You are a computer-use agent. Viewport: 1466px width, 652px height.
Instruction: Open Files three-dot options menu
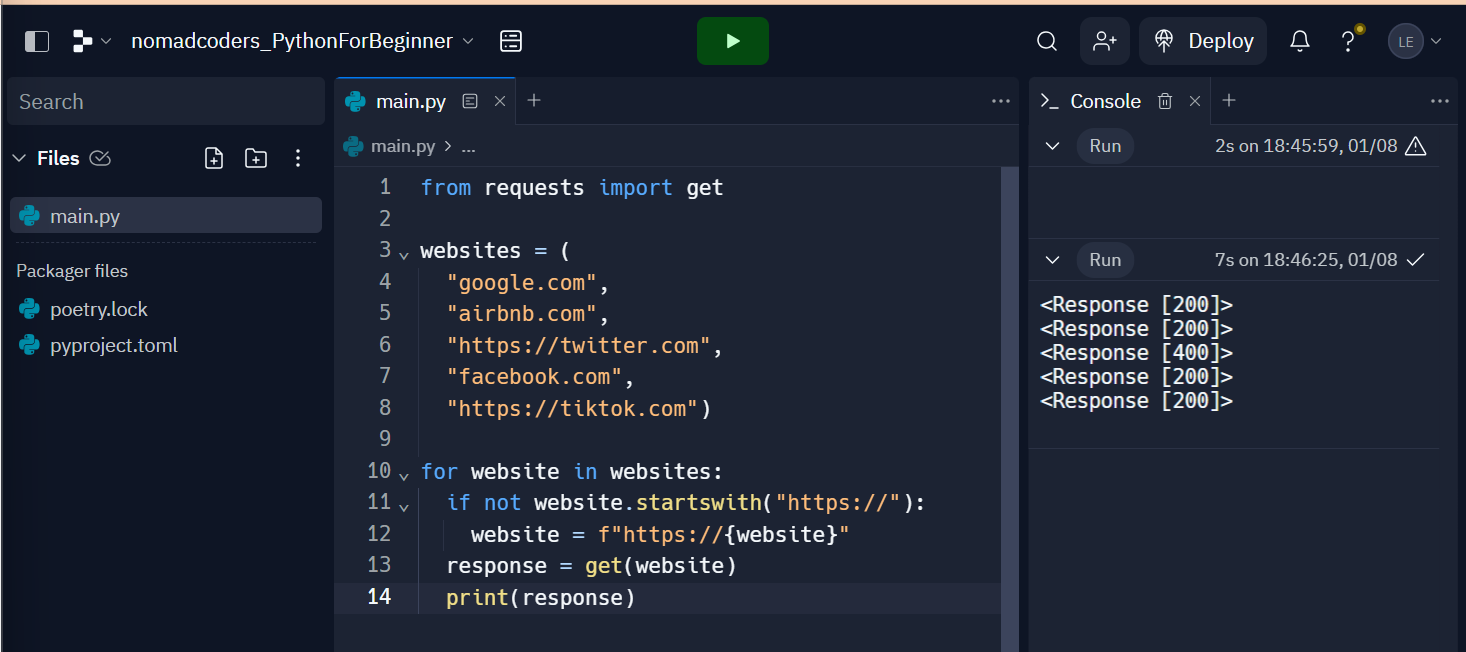point(298,158)
